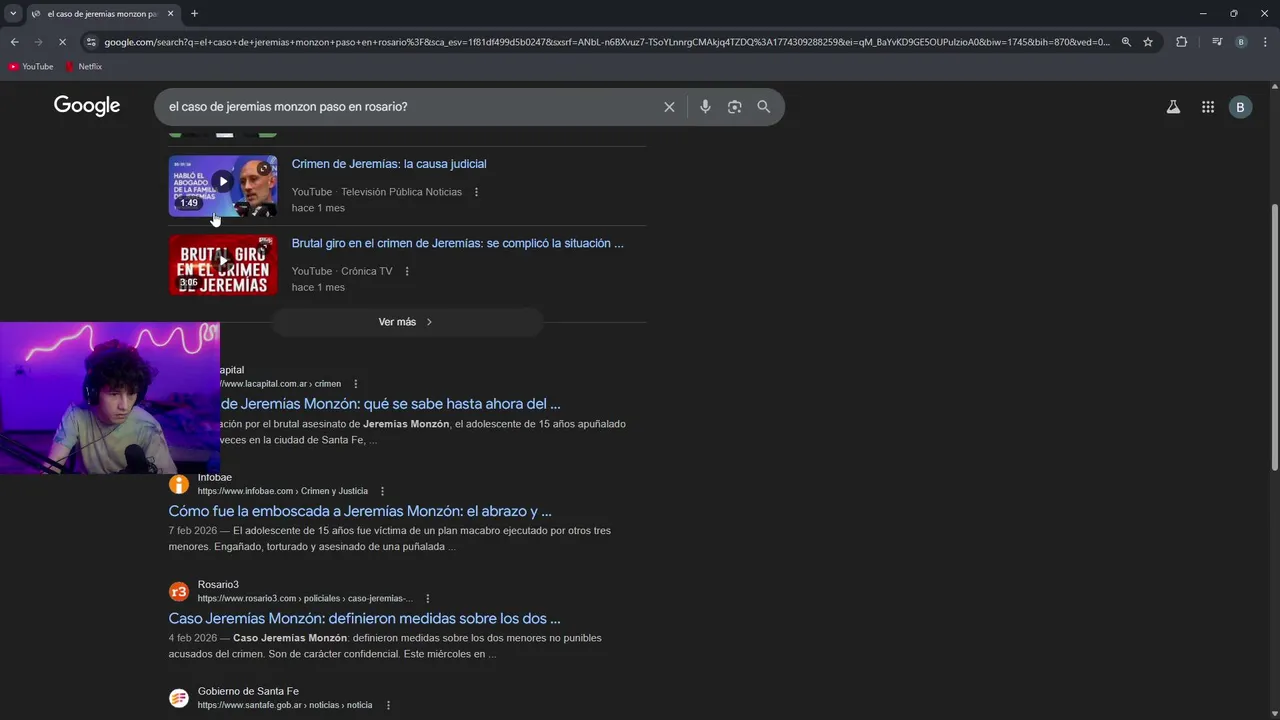Open the YouTube bookmark

tap(31, 67)
